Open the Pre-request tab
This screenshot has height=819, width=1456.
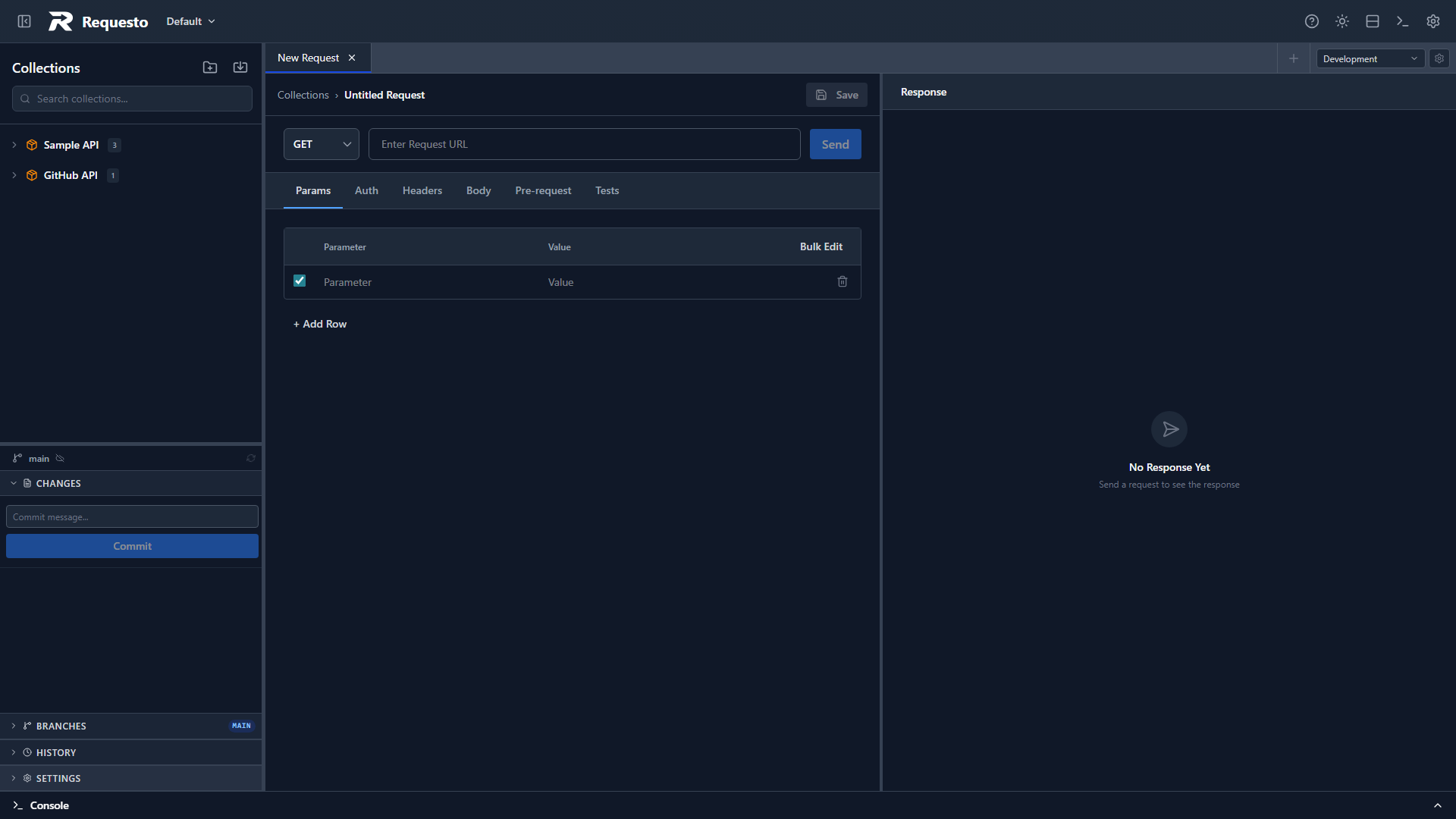(x=543, y=190)
